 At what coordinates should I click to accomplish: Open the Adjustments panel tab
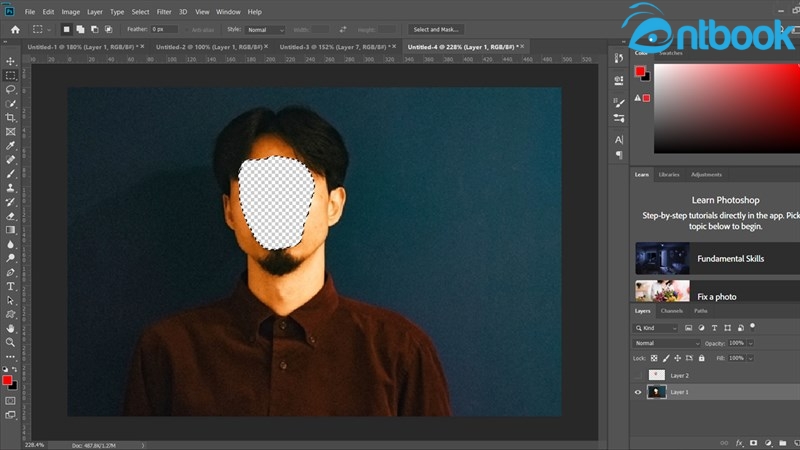[x=706, y=174]
